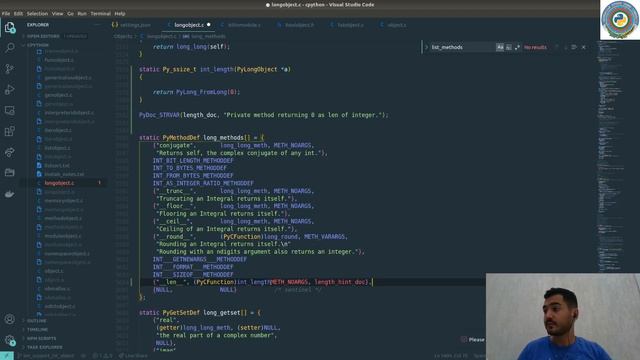Open the Go menu

point(70,13)
